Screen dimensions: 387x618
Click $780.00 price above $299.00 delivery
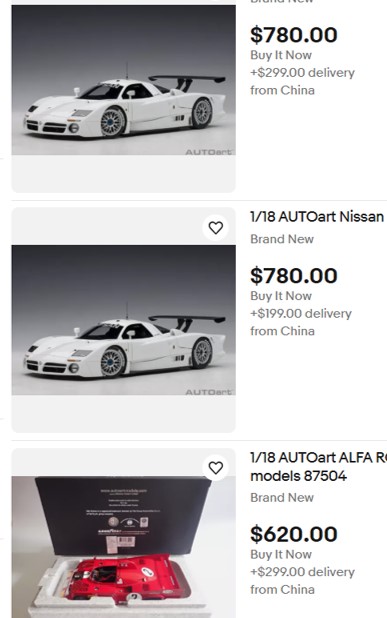[294, 35]
